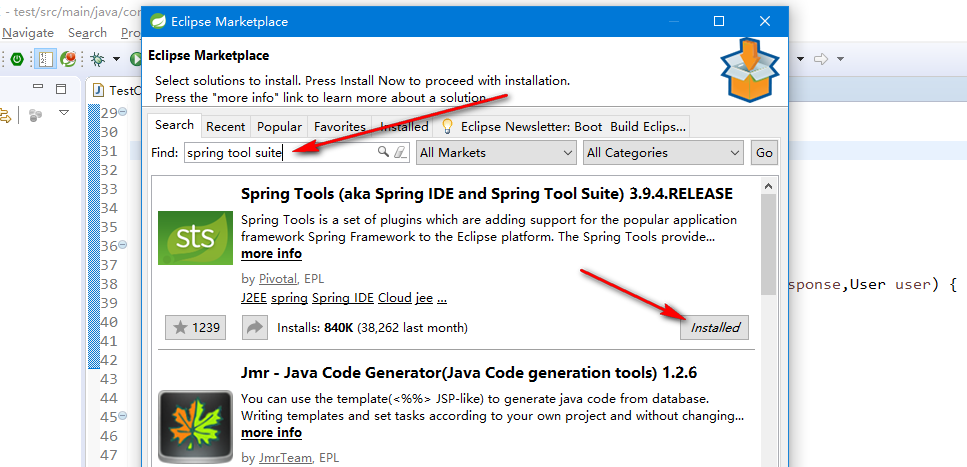Open the left panel view menu triangle

coord(64,114)
